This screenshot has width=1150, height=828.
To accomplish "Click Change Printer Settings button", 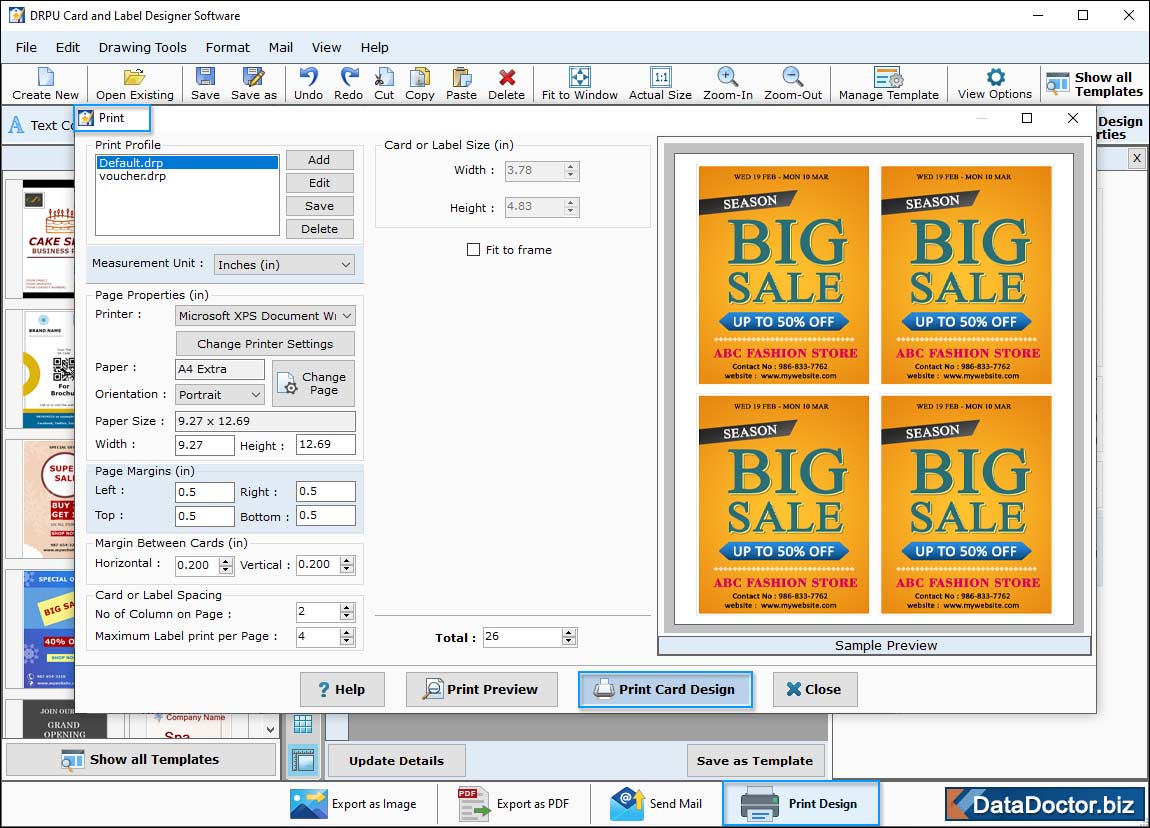I will click(x=265, y=344).
